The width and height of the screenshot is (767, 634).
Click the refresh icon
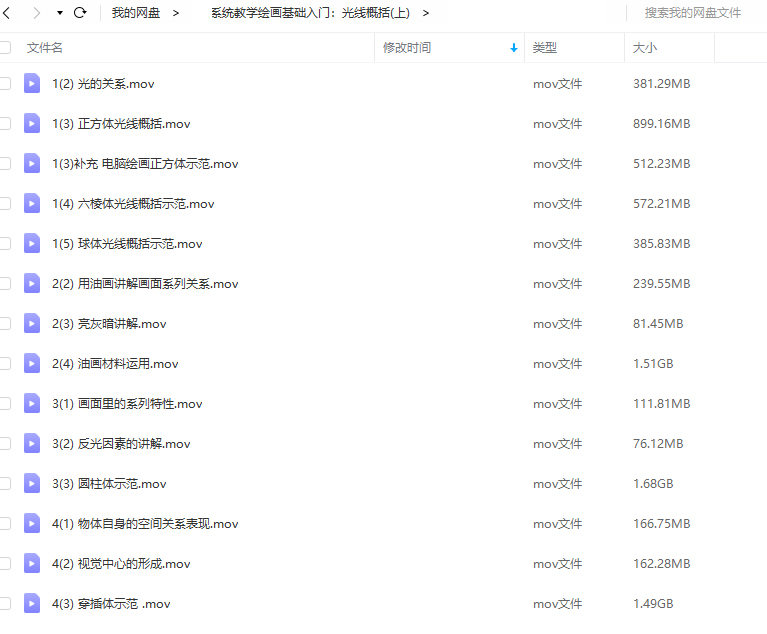(80, 13)
